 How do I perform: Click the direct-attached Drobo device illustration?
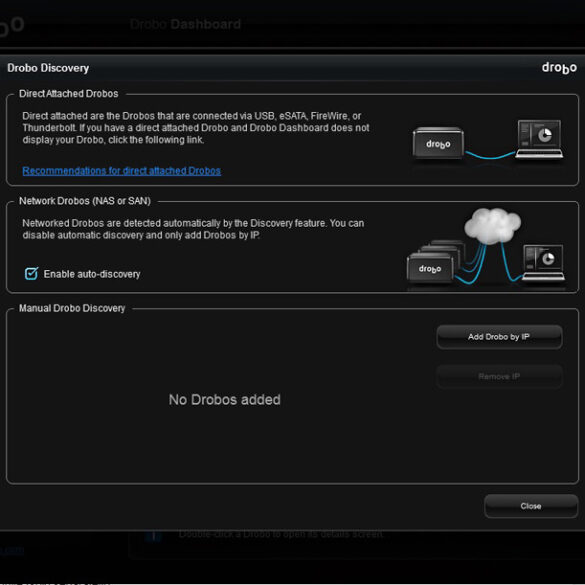click(x=438, y=143)
